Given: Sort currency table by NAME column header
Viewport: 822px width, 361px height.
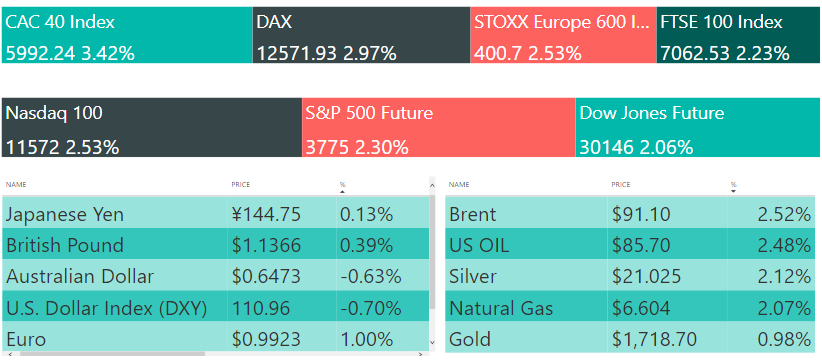Looking at the screenshot, I should tap(16, 185).
